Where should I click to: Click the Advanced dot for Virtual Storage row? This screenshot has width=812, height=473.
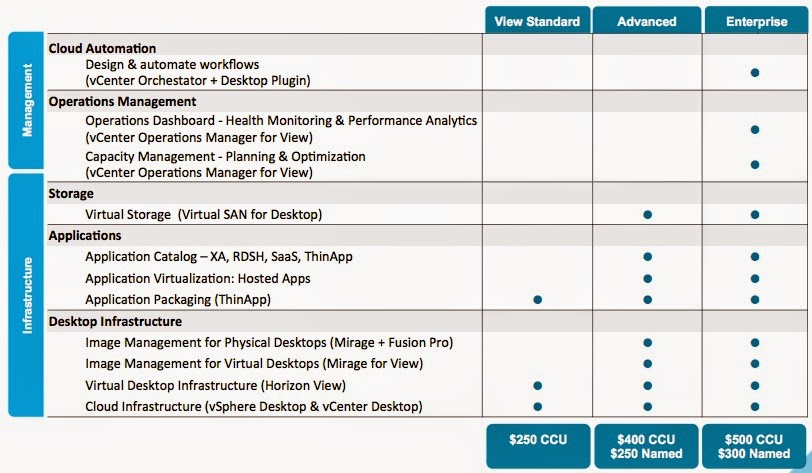[648, 215]
